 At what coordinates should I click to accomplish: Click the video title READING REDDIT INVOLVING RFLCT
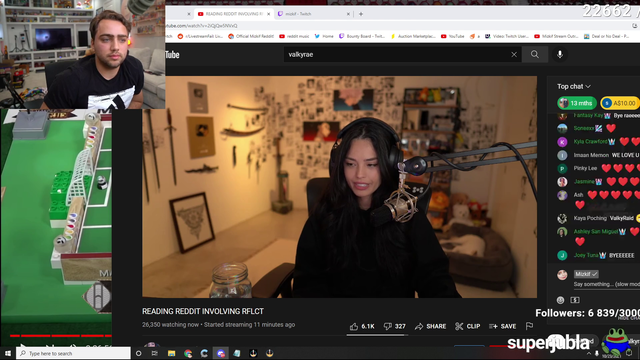203,311
